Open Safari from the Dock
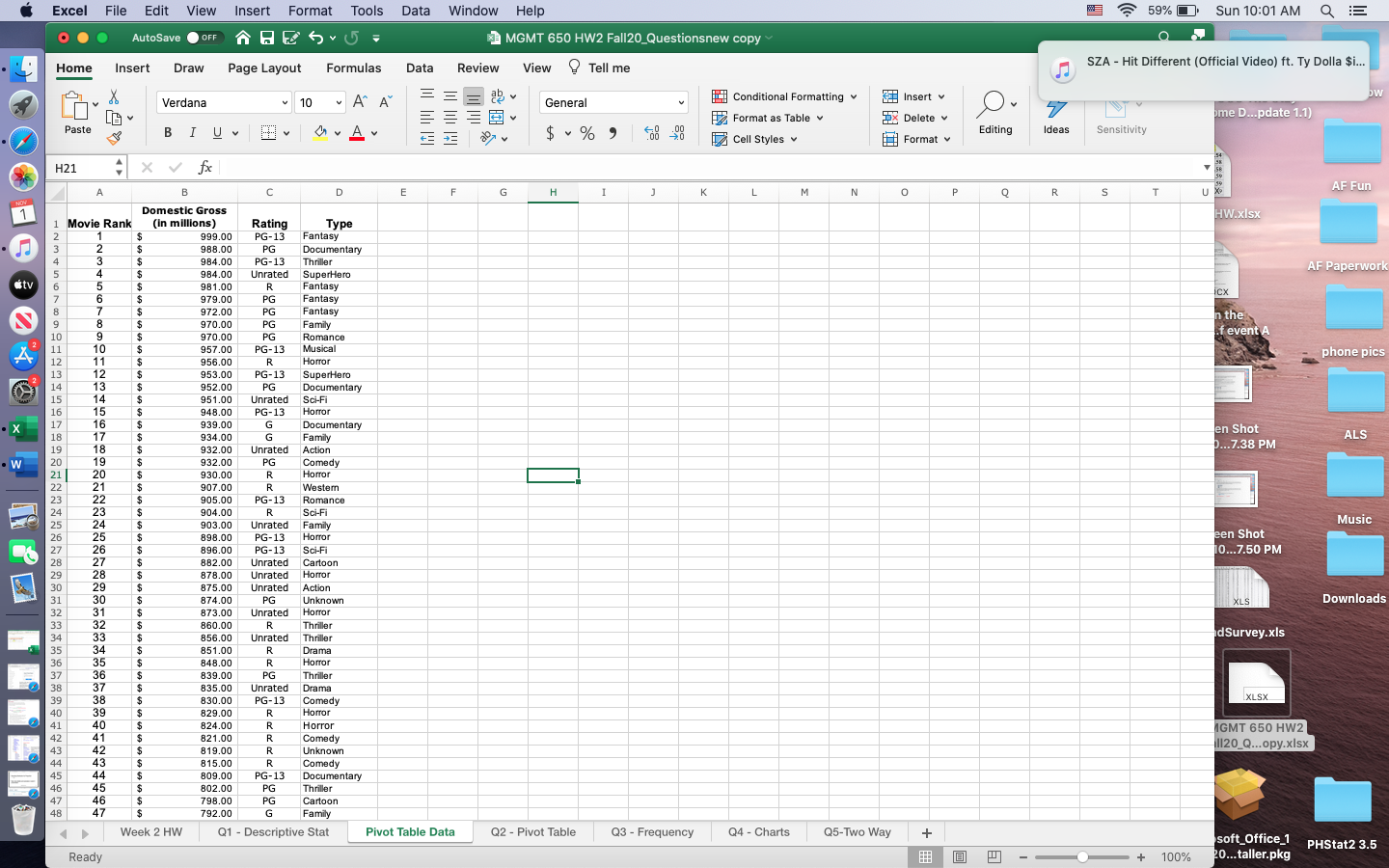Screen dimensions: 1389x868 tap(23, 141)
